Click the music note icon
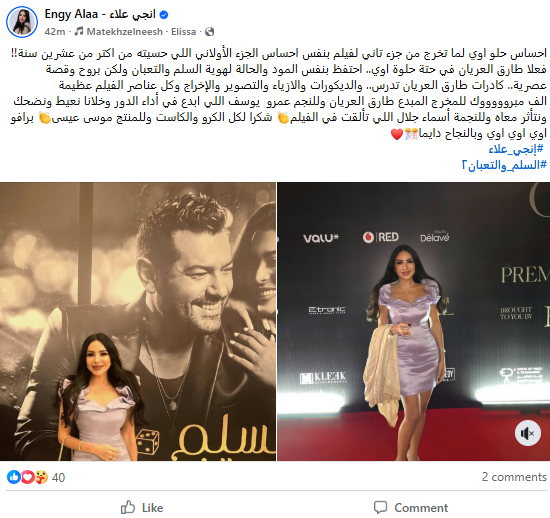The image size is (550, 518). [79, 32]
